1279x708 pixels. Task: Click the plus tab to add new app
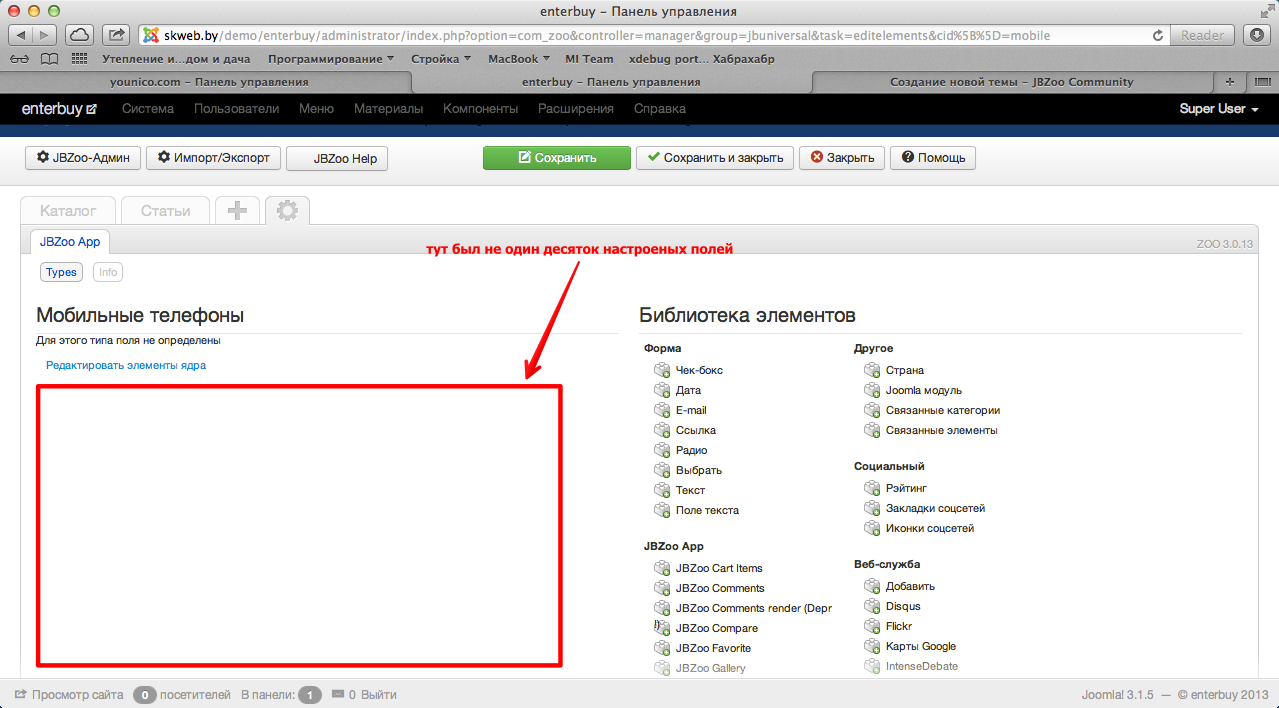point(238,210)
